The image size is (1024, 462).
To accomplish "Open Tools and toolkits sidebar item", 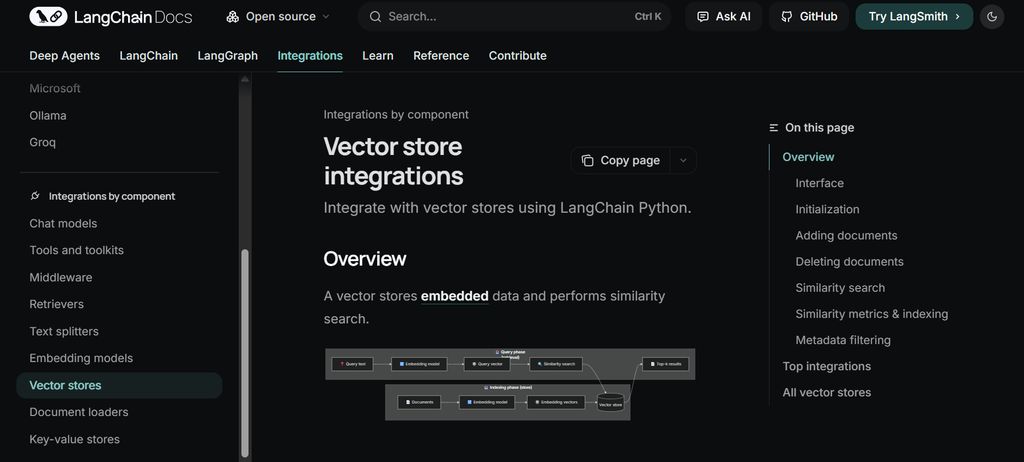I will 76,250.
